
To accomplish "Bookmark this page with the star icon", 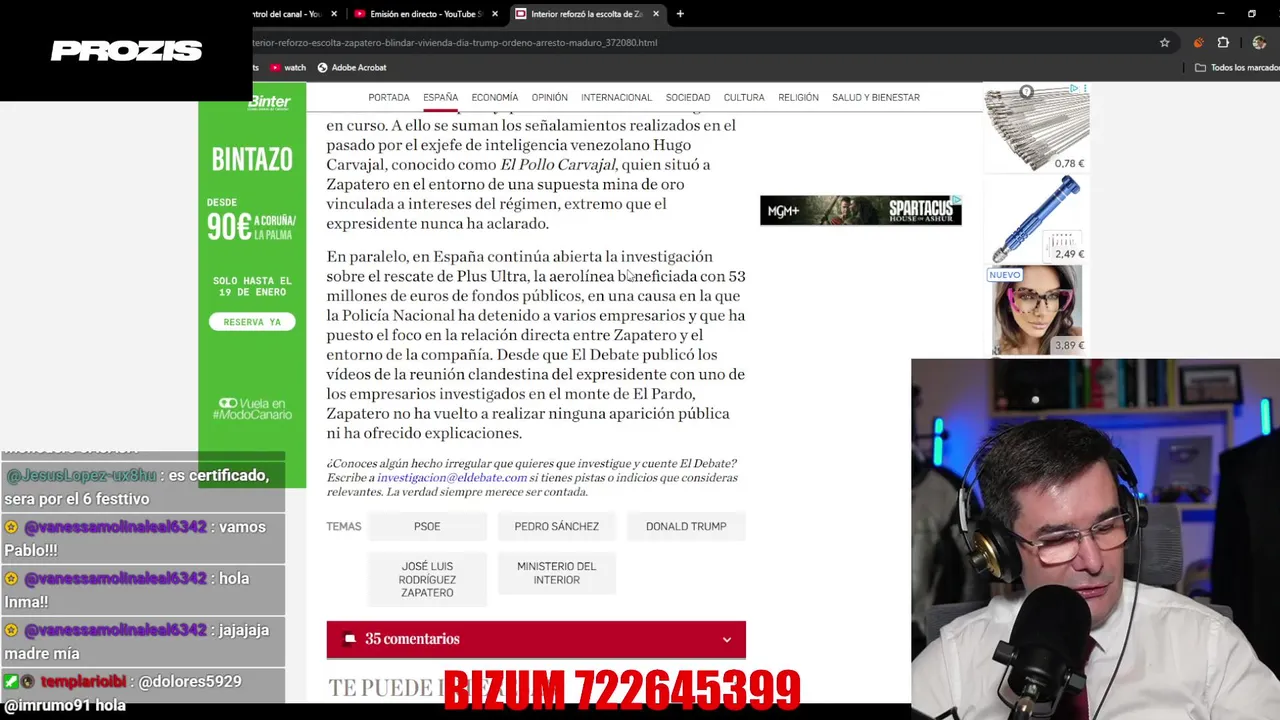I will (x=1165, y=43).
